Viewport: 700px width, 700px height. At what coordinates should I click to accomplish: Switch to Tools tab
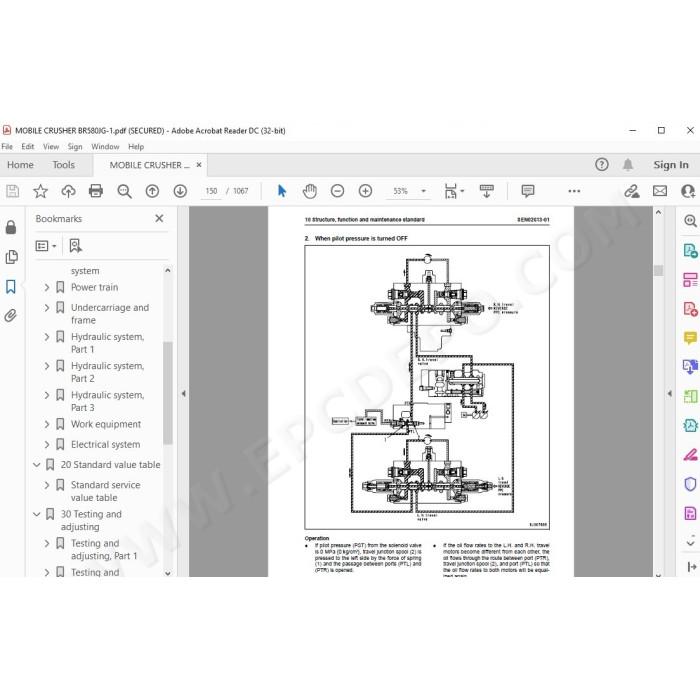pos(63,165)
